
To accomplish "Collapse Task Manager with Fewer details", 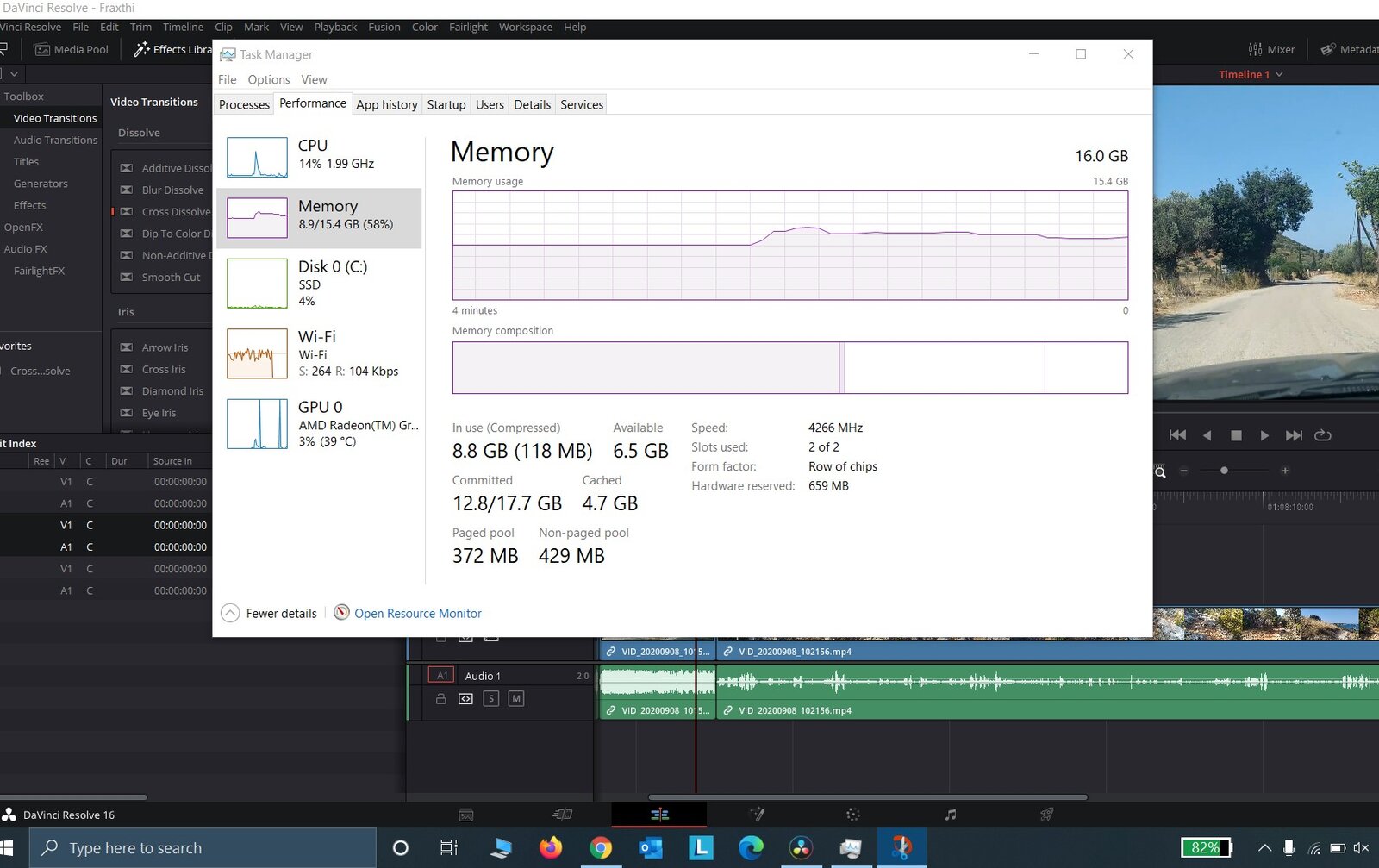I will tap(269, 613).
